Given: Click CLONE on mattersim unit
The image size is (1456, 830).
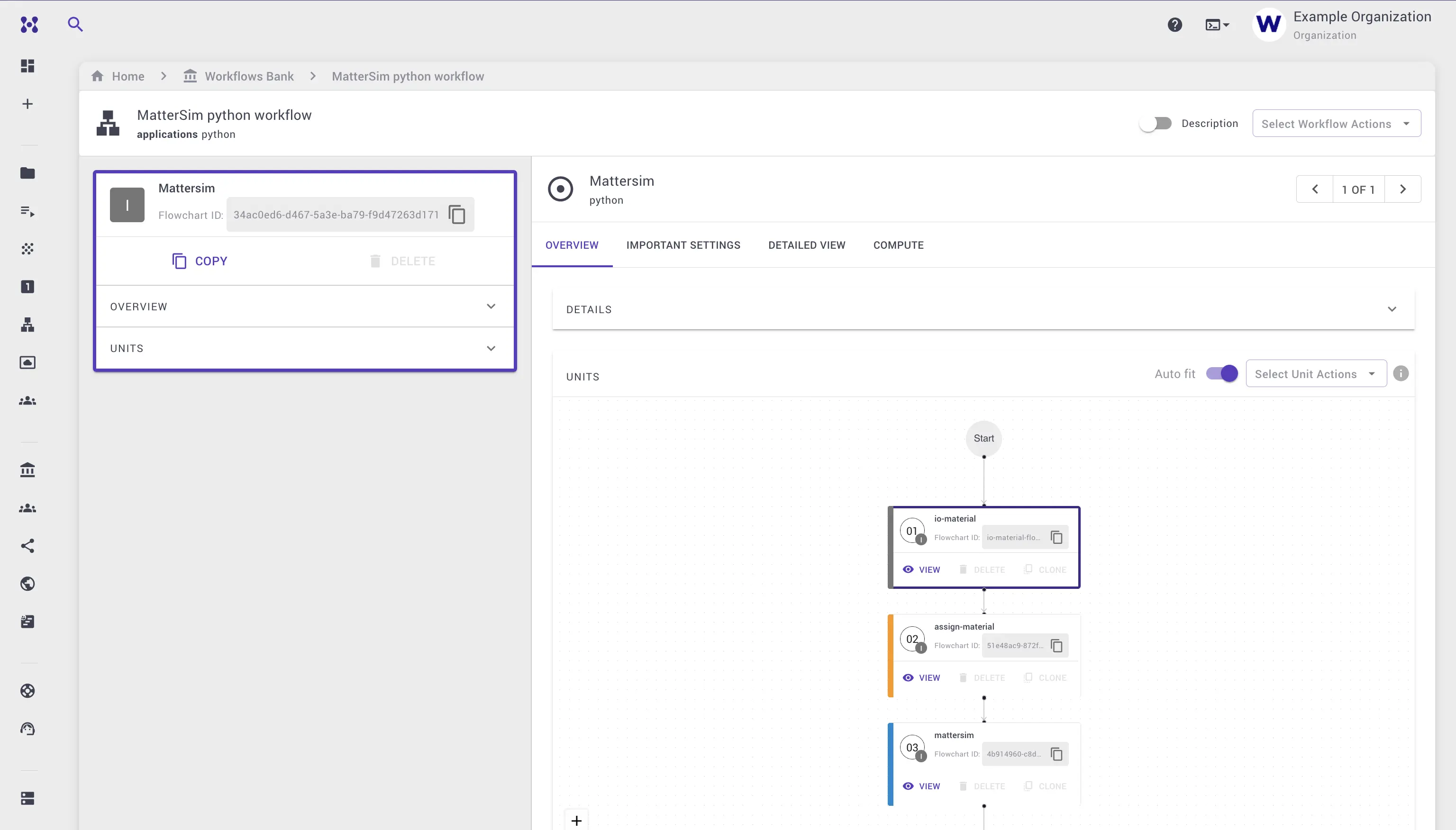Looking at the screenshot, I should click(x=1045, y=786).
